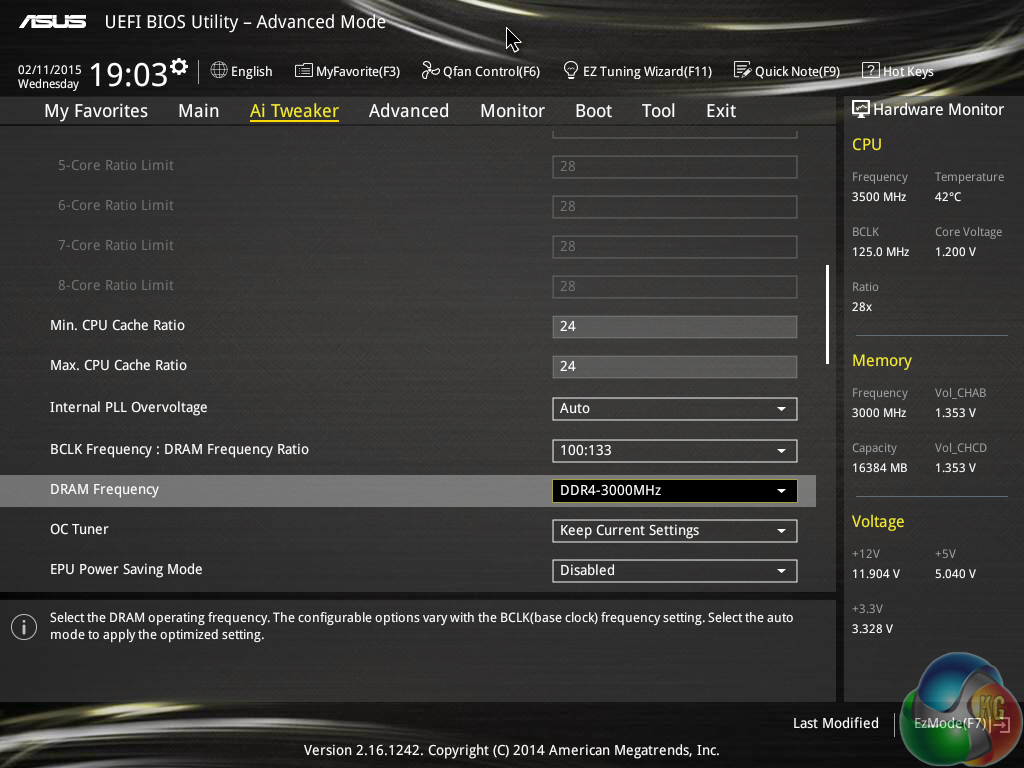Open the Advanced tab

[x=409, y=111]
